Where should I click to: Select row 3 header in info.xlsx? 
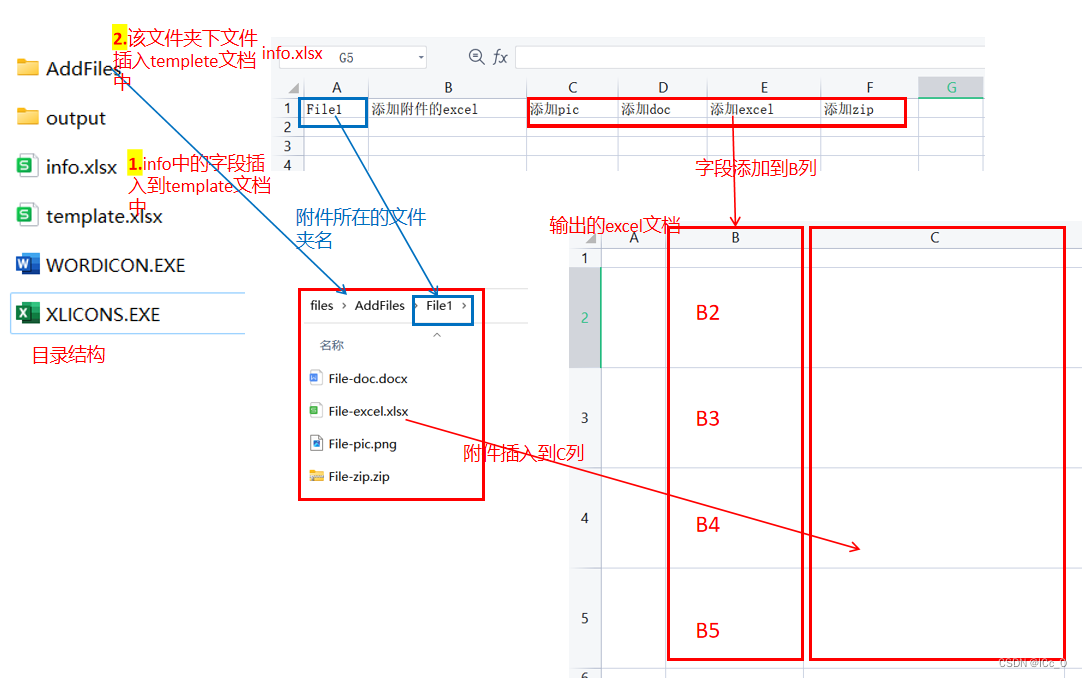tap(287, 146)
